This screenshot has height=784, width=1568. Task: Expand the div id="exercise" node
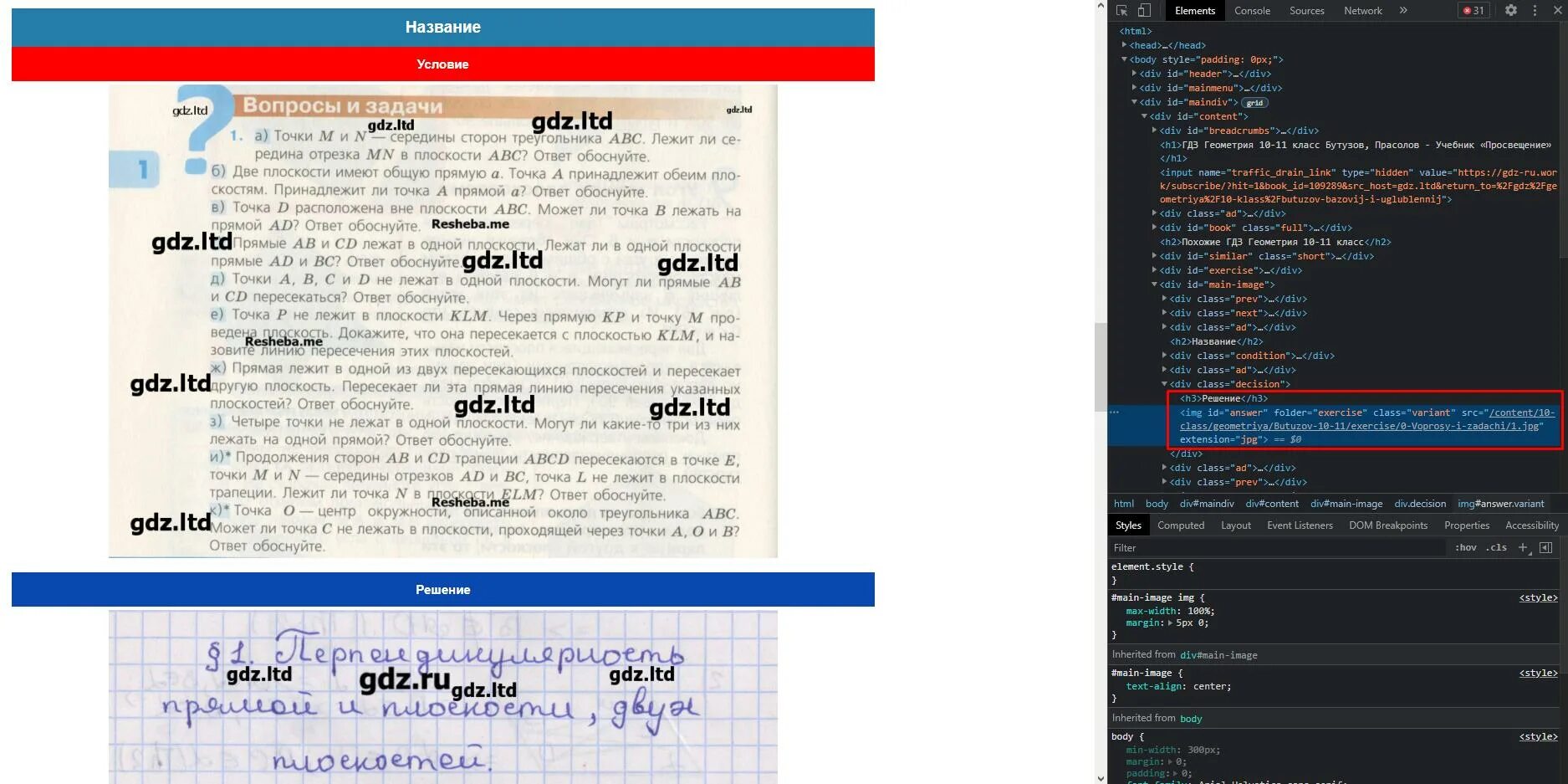pyautogui.click(x=1154, y=270)
